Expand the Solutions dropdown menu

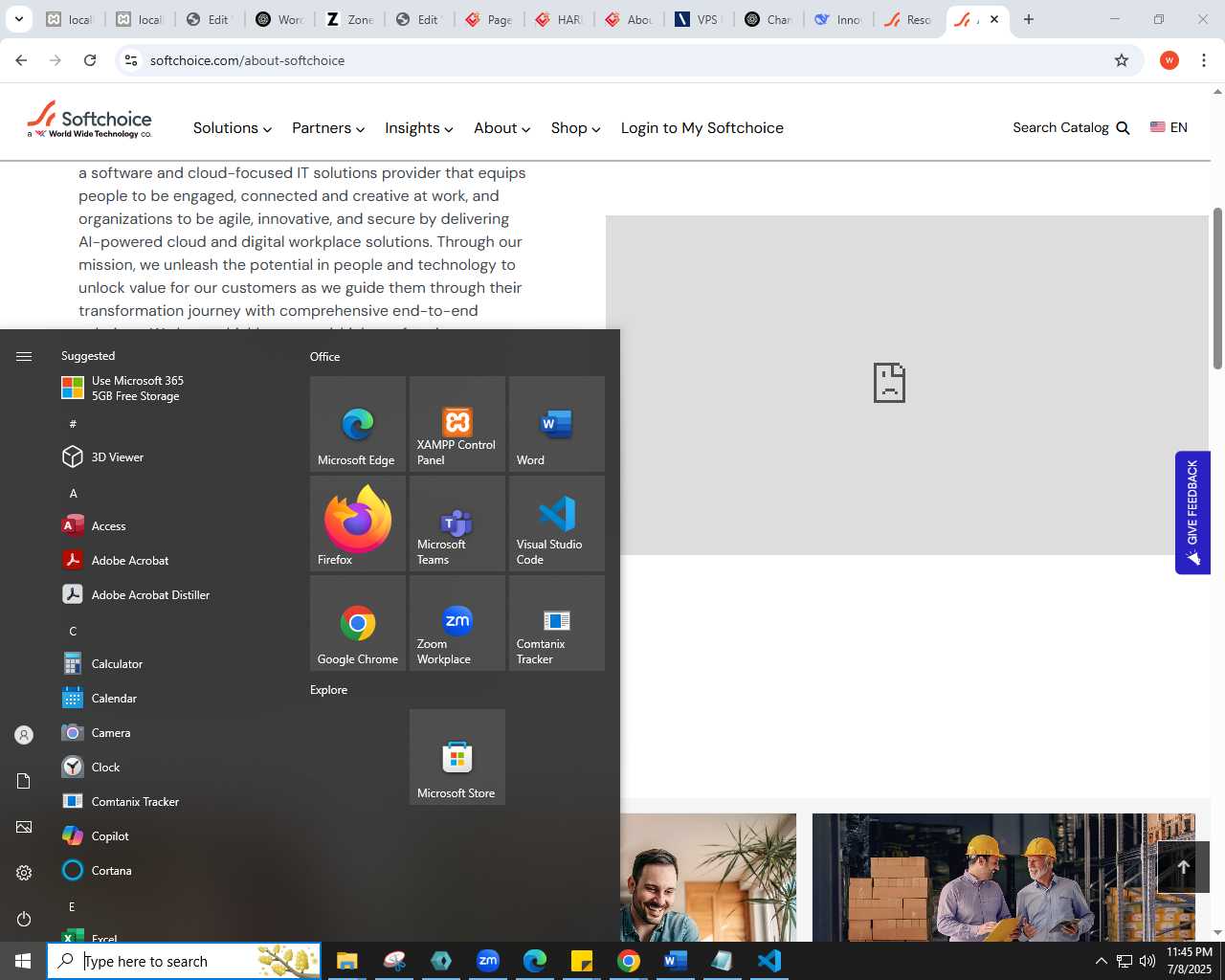coord(233,128)
